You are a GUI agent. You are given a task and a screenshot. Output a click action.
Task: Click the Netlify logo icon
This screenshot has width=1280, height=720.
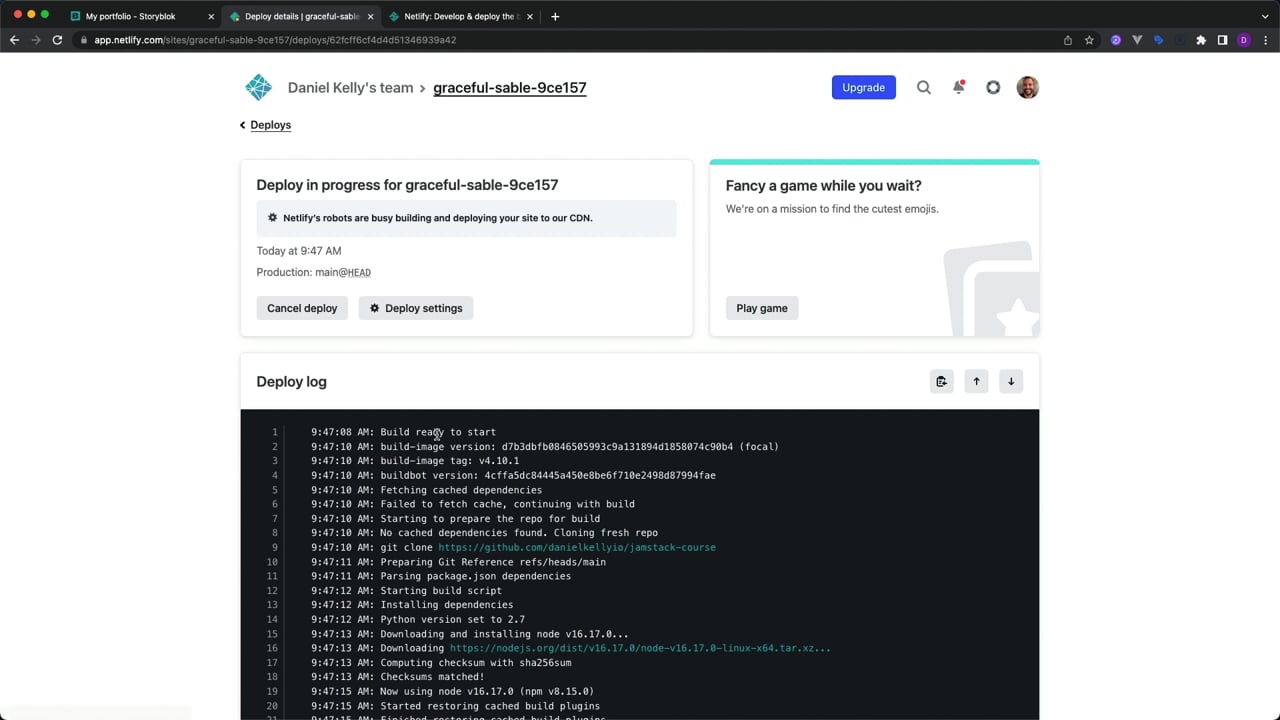[258, 87]
